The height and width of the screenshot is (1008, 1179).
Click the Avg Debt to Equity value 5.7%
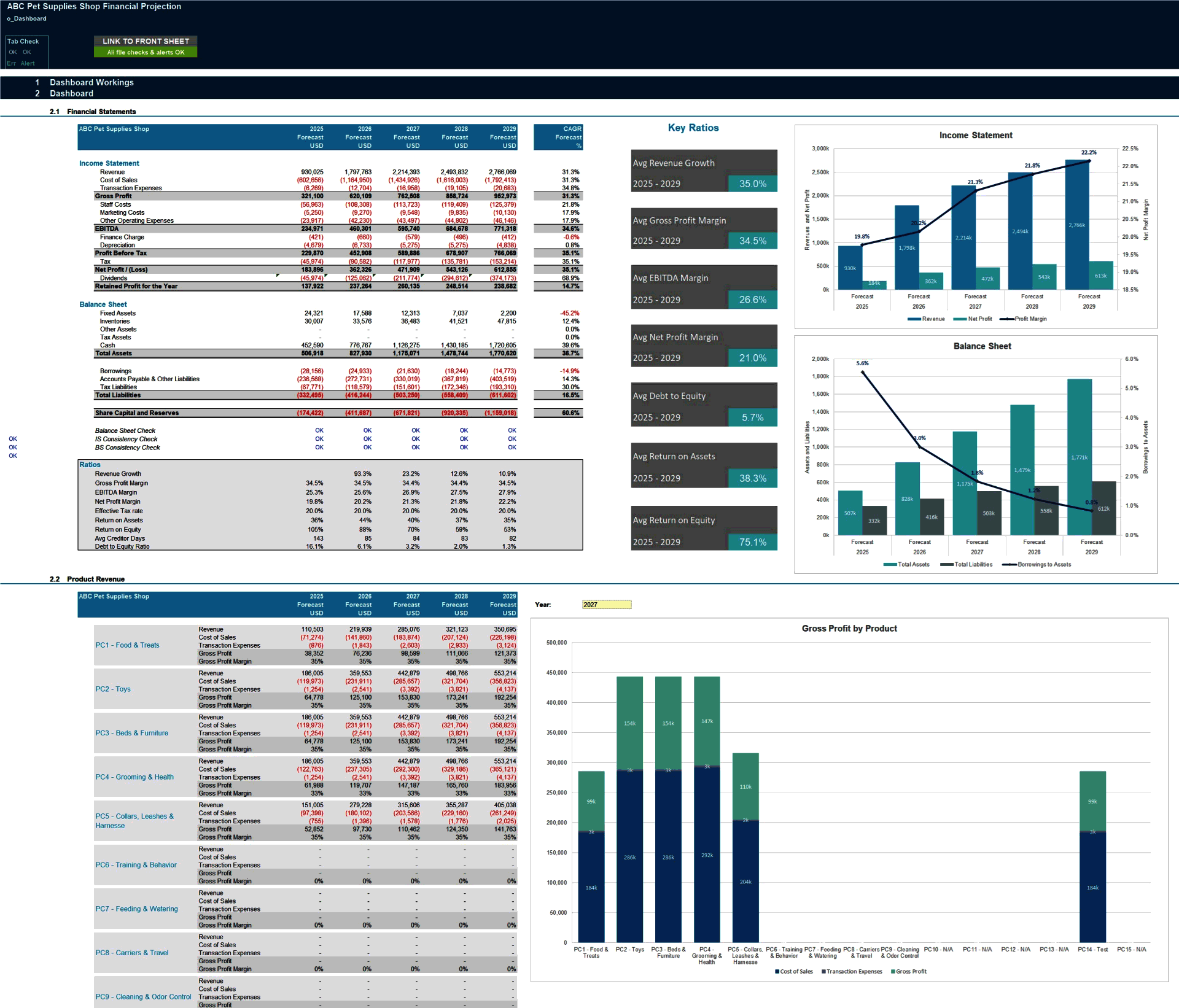(x=753, y=417)
